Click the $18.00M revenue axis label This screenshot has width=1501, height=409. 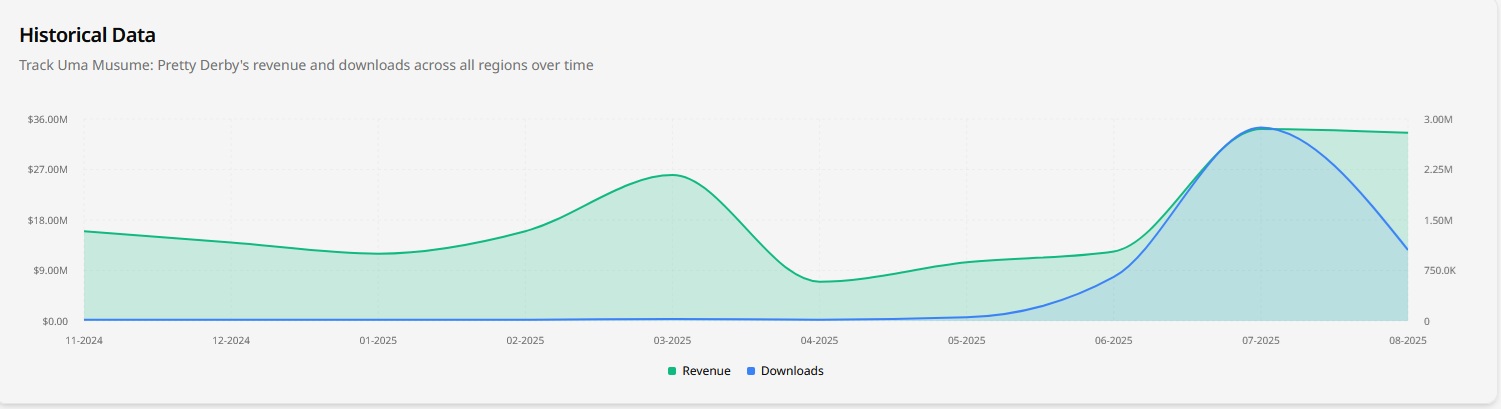point(48,221)
